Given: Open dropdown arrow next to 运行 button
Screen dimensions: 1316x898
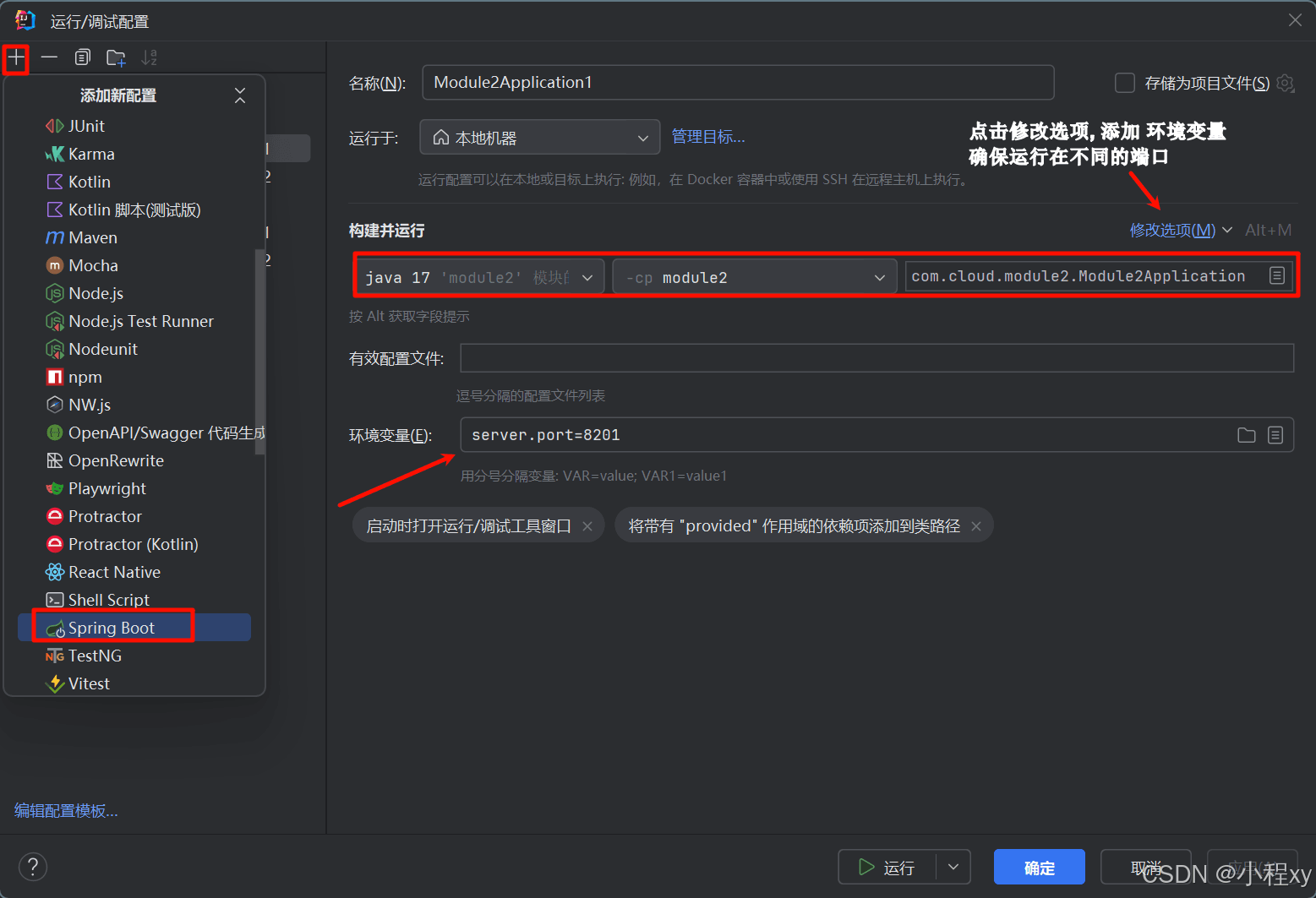Looking at the screenshot, I should [x=953, y=867].
